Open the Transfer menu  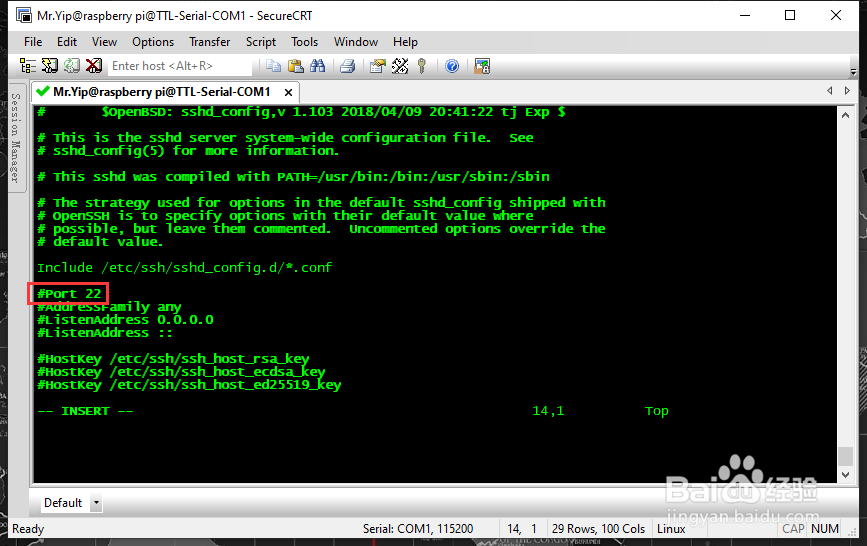[210, 42]
